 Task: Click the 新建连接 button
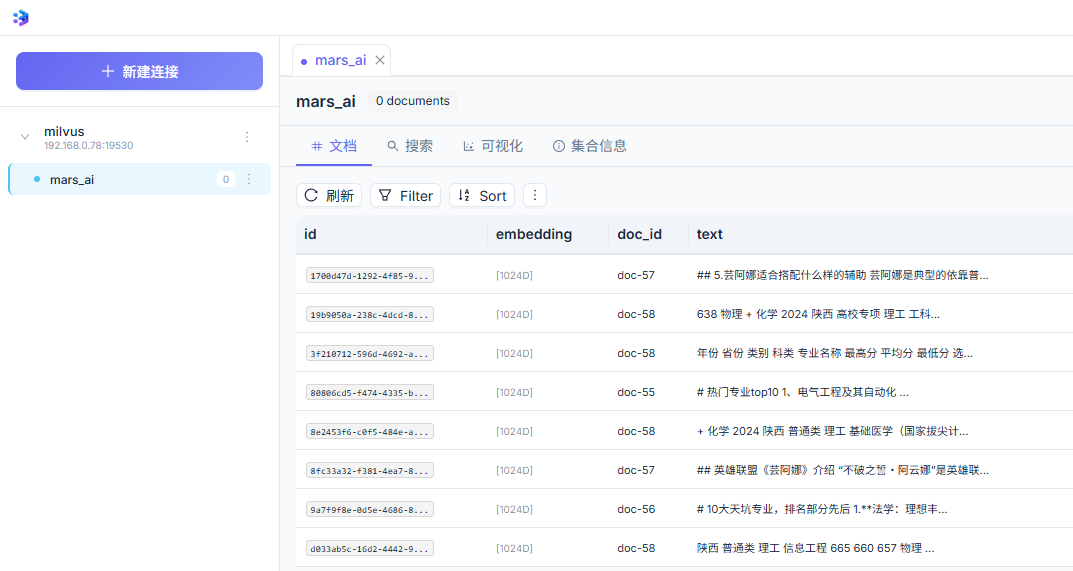pyautogui.click(x=140, y=71)
